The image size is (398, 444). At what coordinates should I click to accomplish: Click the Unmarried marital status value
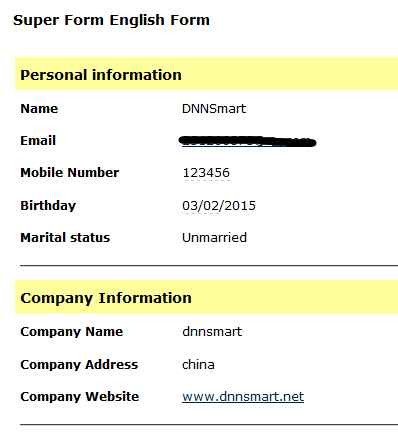(x=214, y=237)
